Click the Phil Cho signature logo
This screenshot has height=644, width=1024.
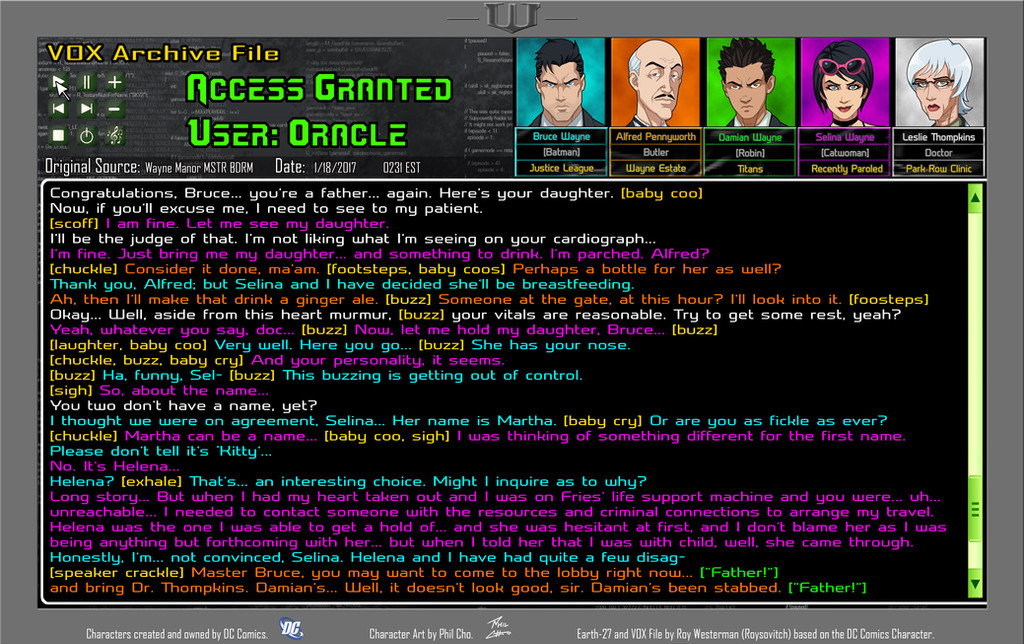click(499, 628)
